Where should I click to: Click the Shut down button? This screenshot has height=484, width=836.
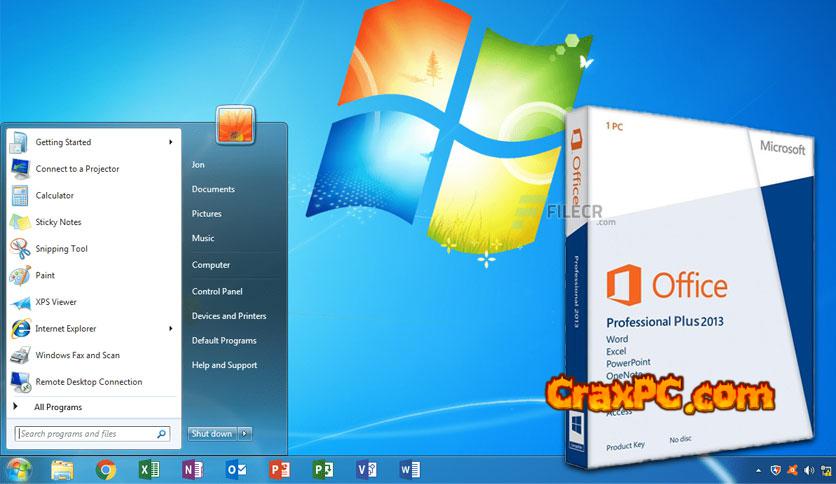pyautogui.click(x=213, y=434)
